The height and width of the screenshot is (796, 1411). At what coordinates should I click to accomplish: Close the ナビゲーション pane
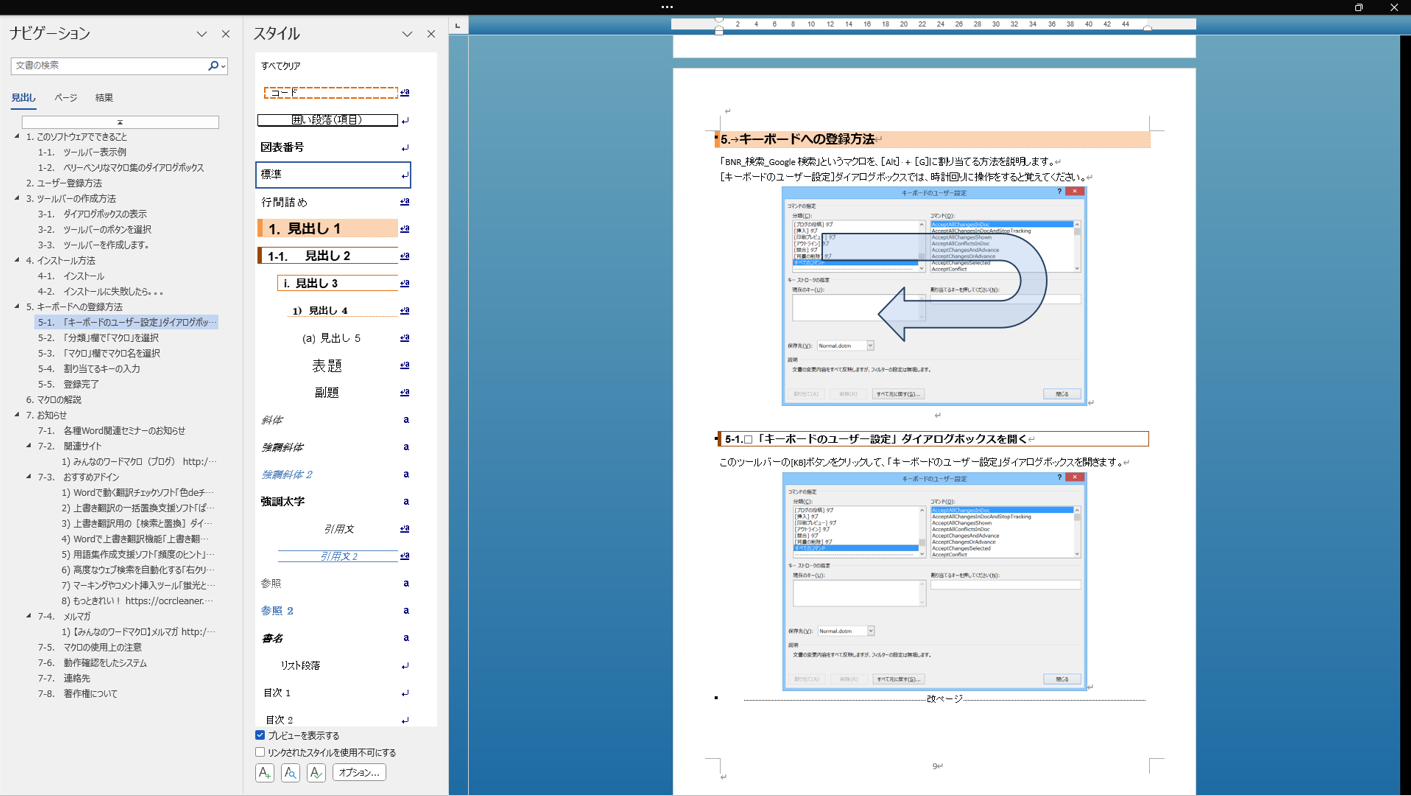tap(225, 34)
